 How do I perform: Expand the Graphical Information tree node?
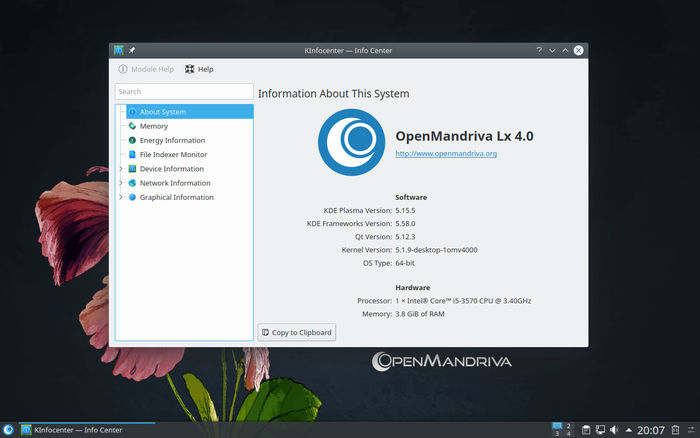pyautogui.click(x=121, y=197)
